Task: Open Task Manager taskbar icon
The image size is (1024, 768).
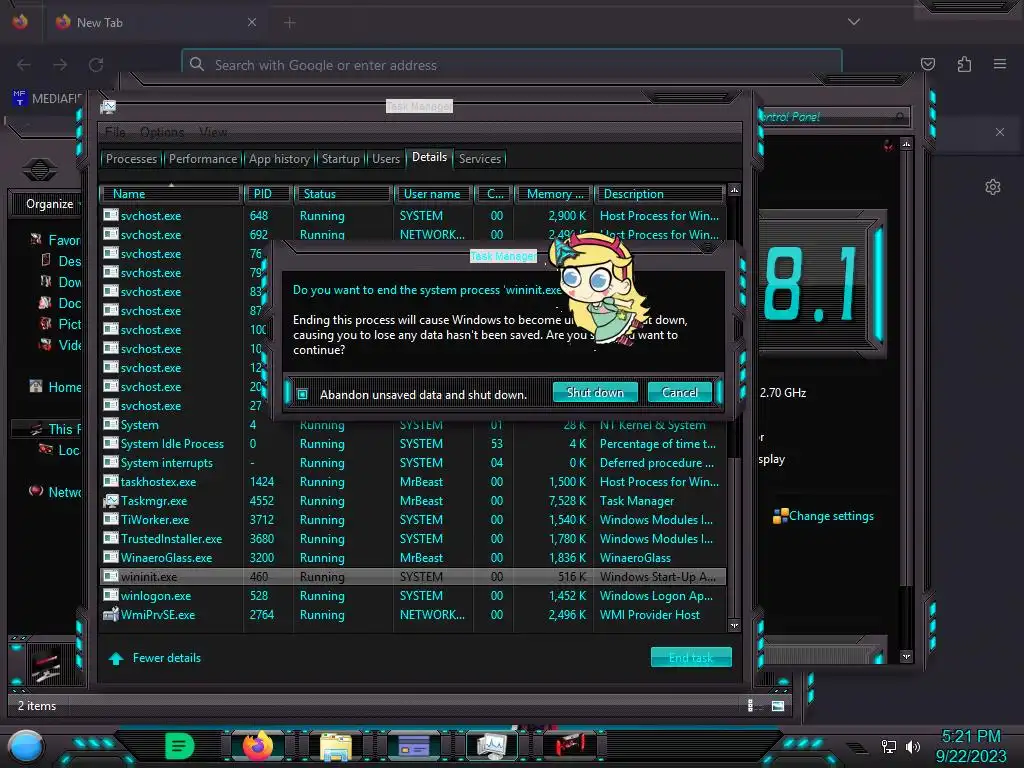Action: pos(492,746)
